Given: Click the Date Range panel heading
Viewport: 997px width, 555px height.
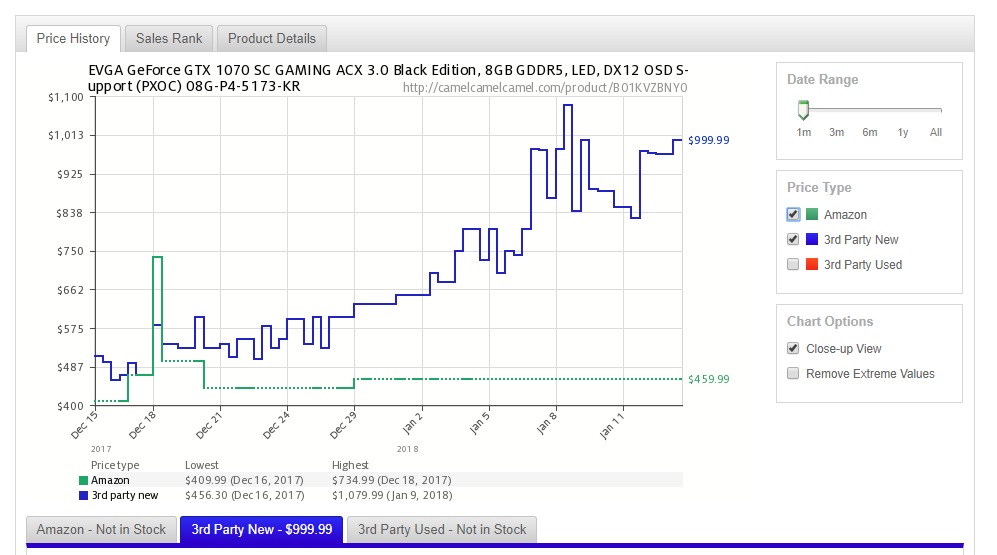Looking at the screenshot, I should coord(823,79).
